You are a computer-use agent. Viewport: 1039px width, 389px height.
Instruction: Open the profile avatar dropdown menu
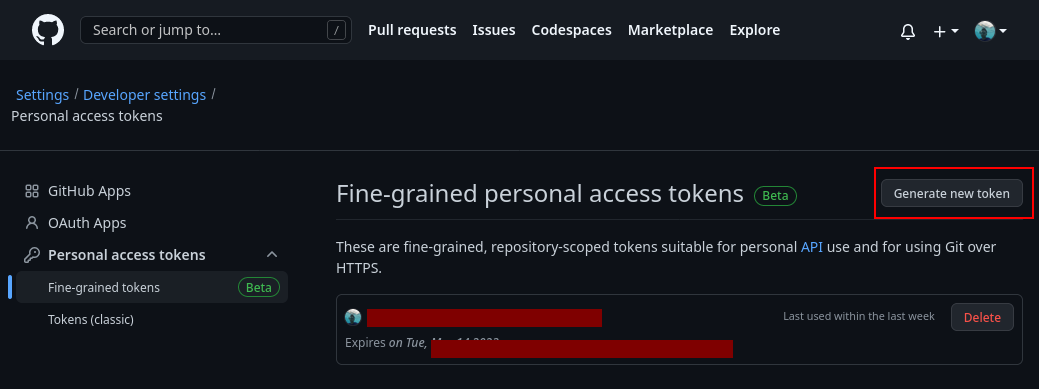click(x=991, y=31)
